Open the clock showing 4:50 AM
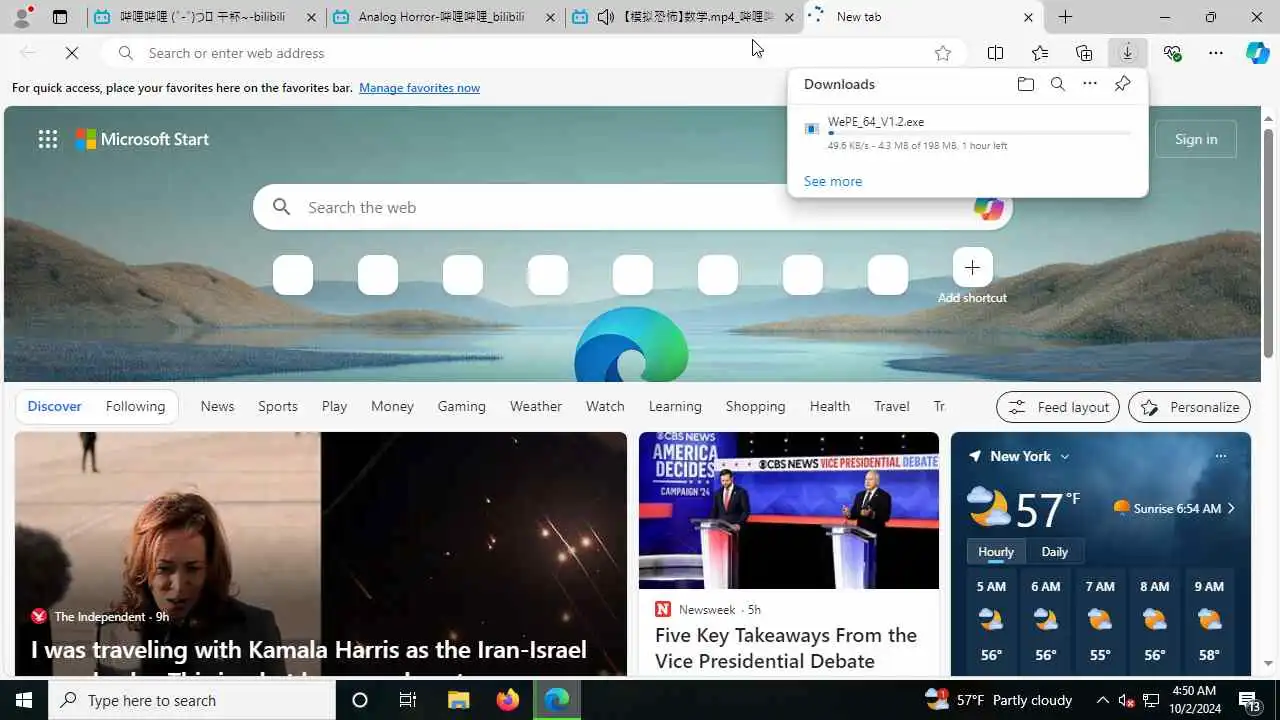 tap(1192, 700)
